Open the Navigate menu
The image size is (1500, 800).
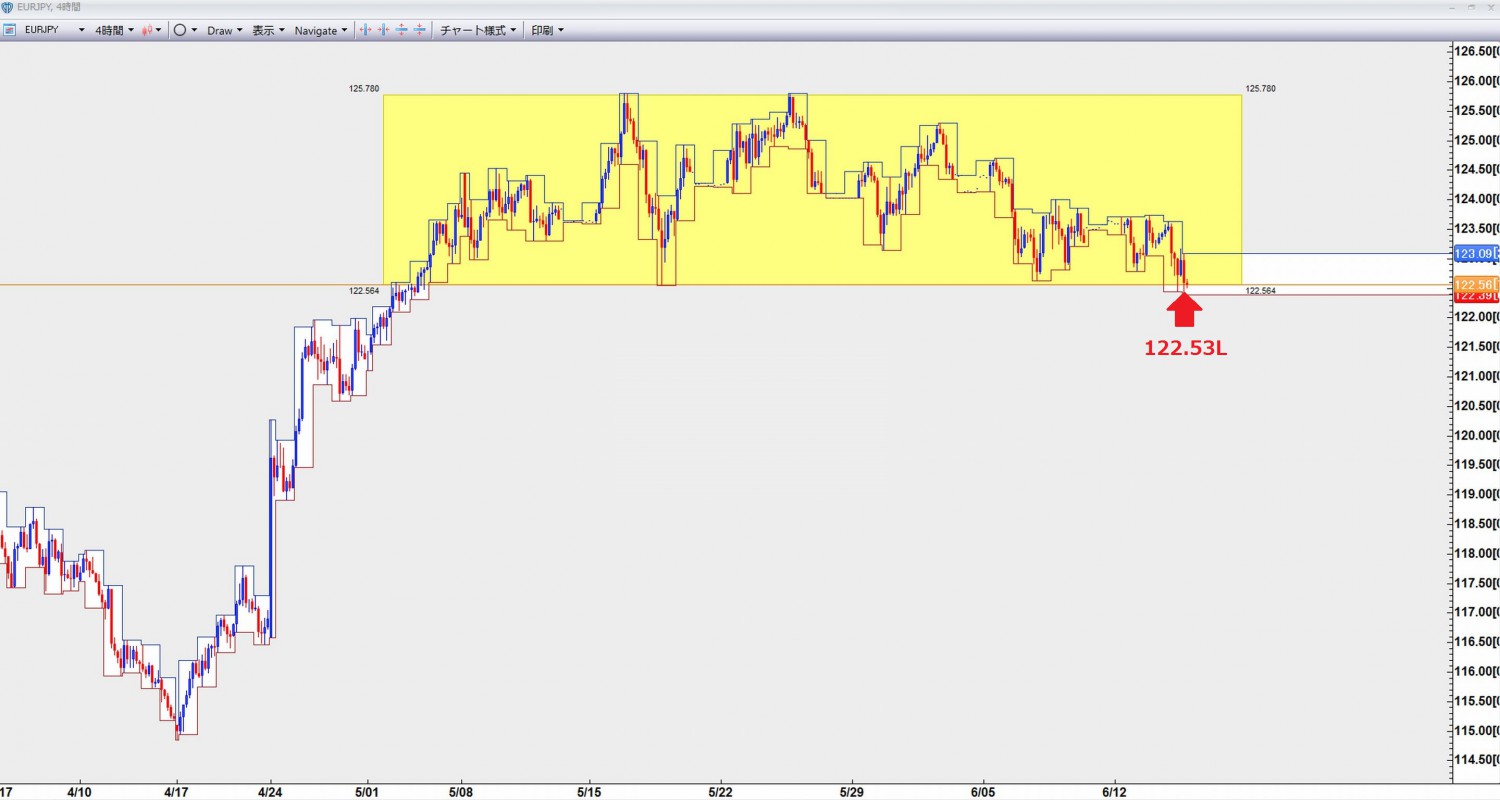(x=321, y=30)
